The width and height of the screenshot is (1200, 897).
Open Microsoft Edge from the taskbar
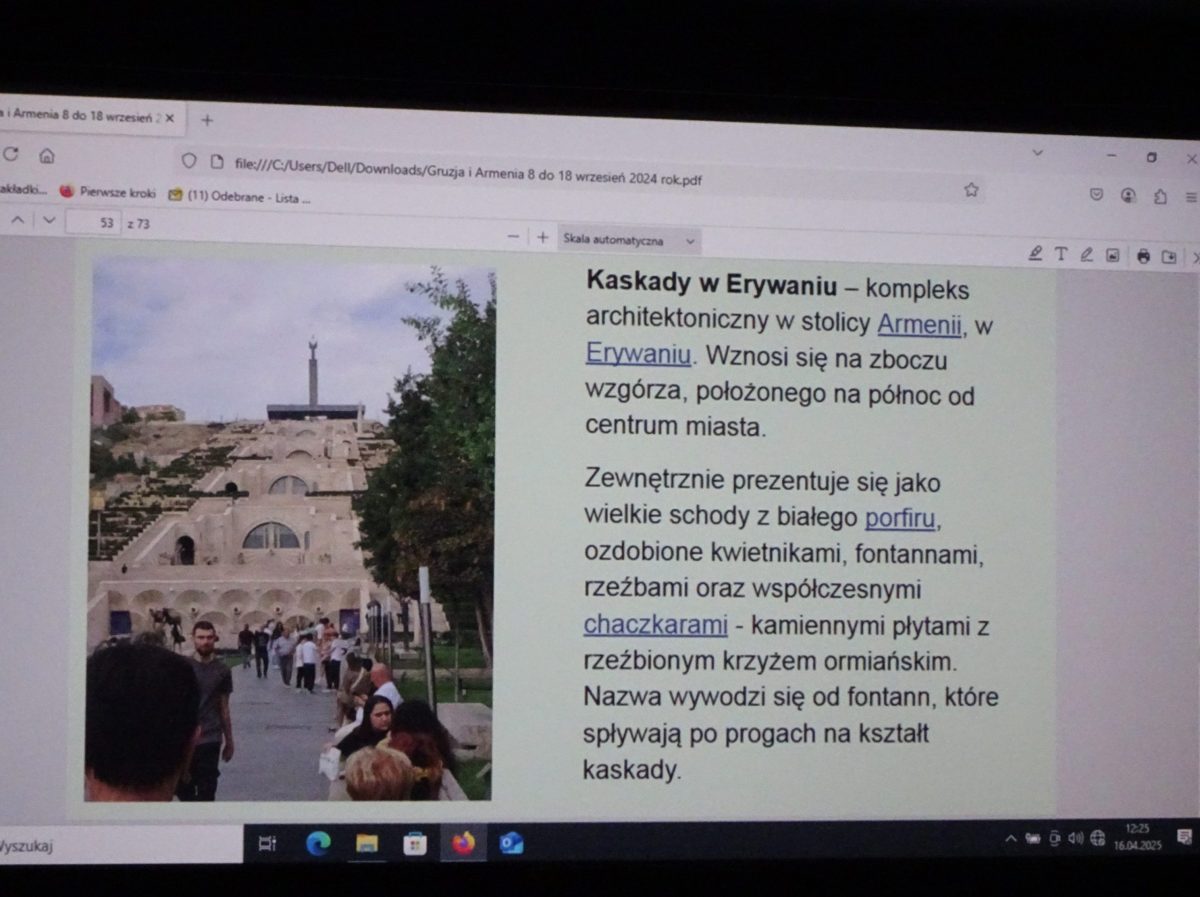tap(318, 843)
